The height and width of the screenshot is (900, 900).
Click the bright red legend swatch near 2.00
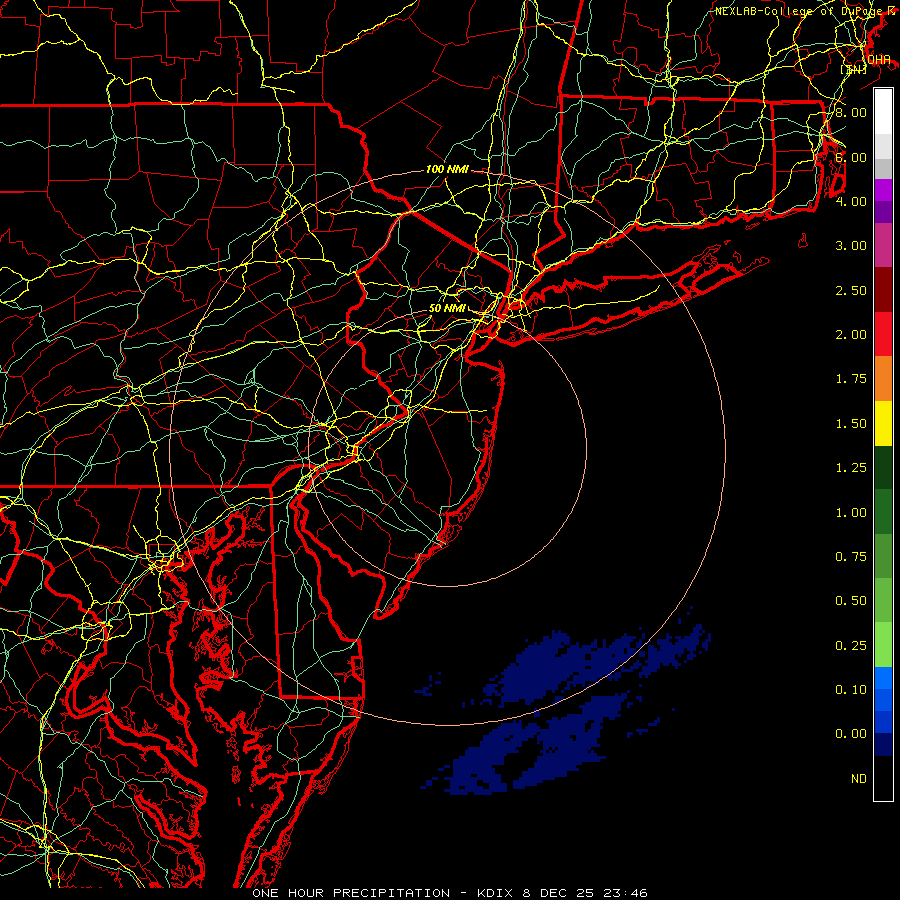[883, 334]
